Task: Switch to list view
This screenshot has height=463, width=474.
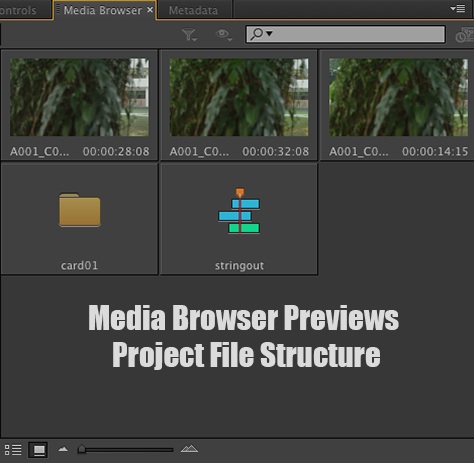Action: click(x=13, y=450)
